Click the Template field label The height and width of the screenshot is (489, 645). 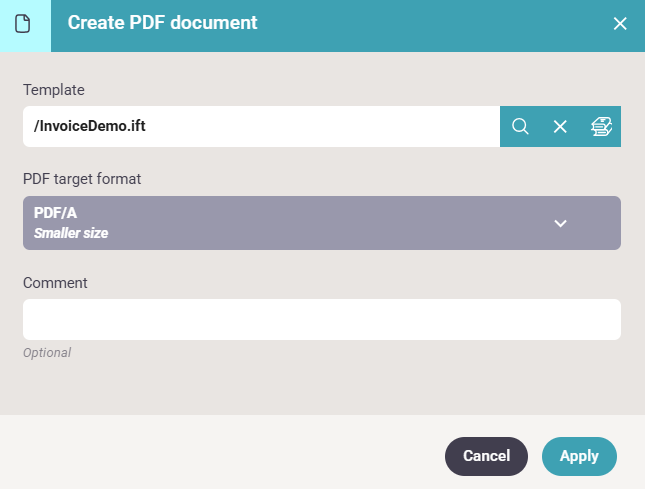point(54,90)
